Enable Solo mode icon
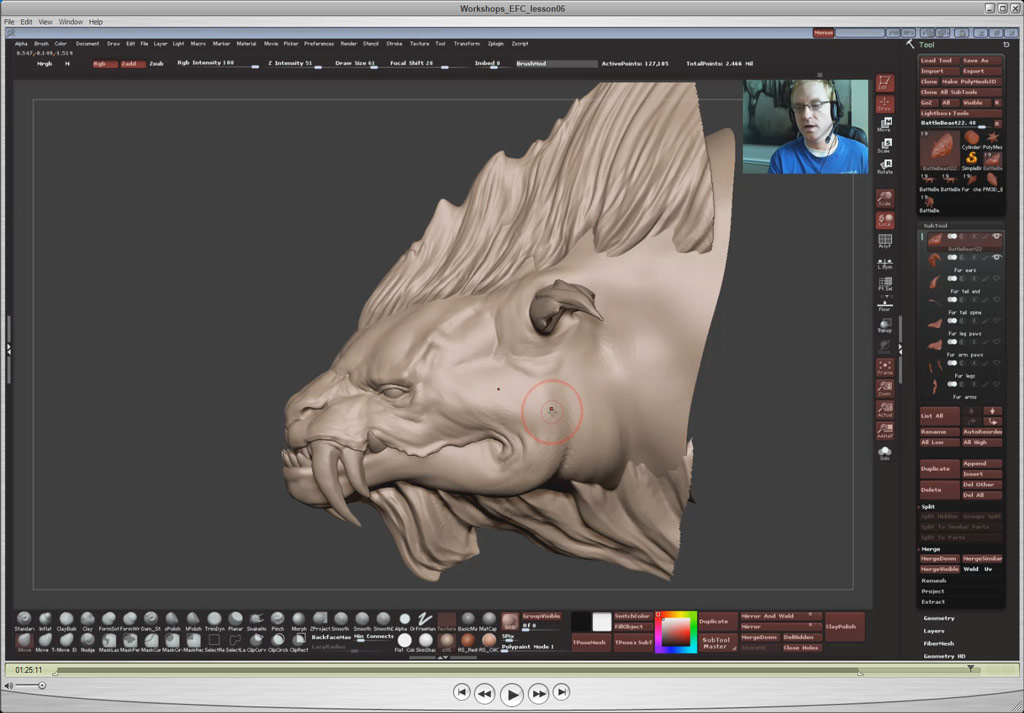Viewport: 1024px width, 713px height. click(x=884, y=452)
